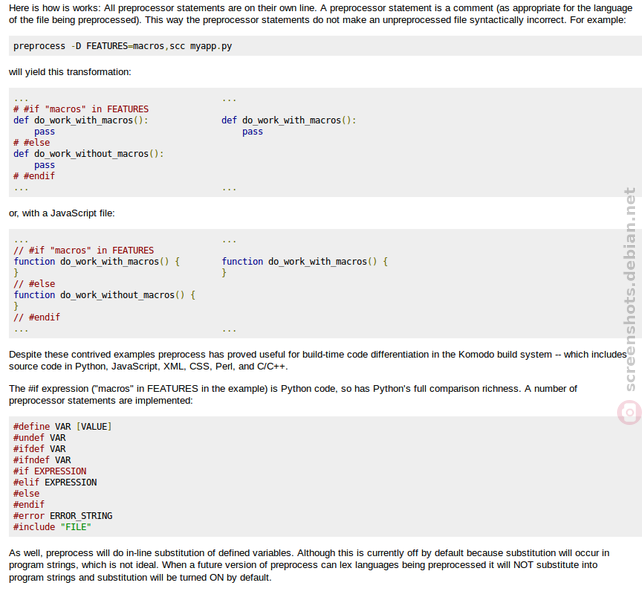
Task: Click the preprocess -D FEATURES command line
Action: tap(122, 46)
